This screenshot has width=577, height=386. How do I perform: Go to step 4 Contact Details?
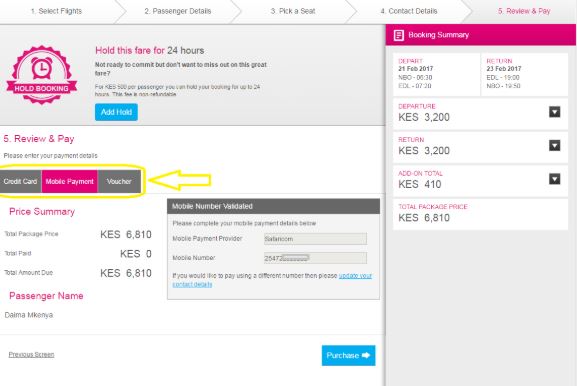pyautogui.click(x=409, y=11)
